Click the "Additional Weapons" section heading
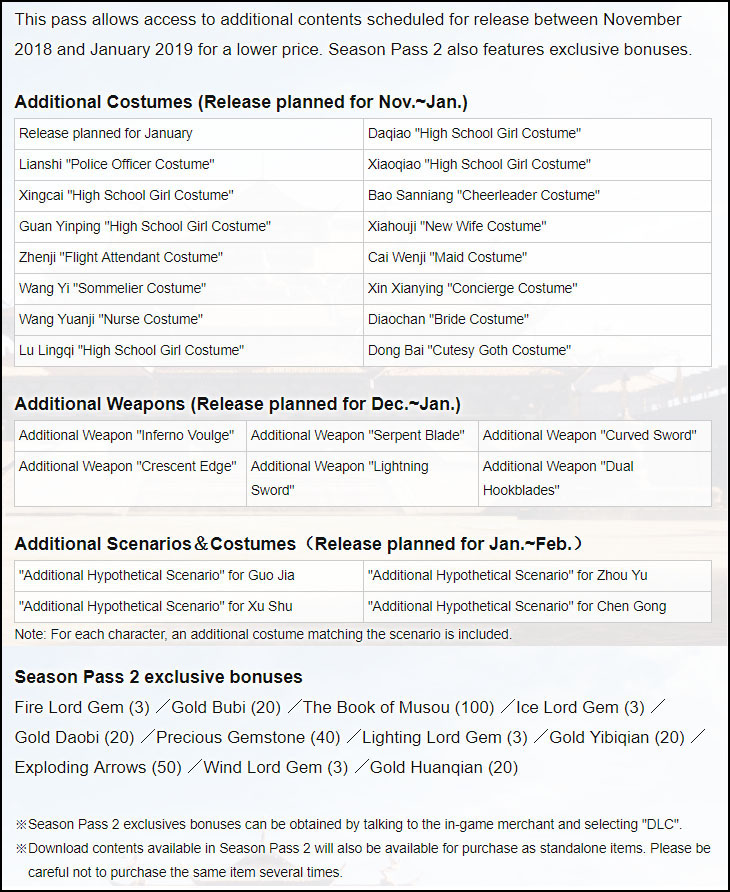Image resolution: width=730 pixels, height=892 pixels. (x=237, y=404)
